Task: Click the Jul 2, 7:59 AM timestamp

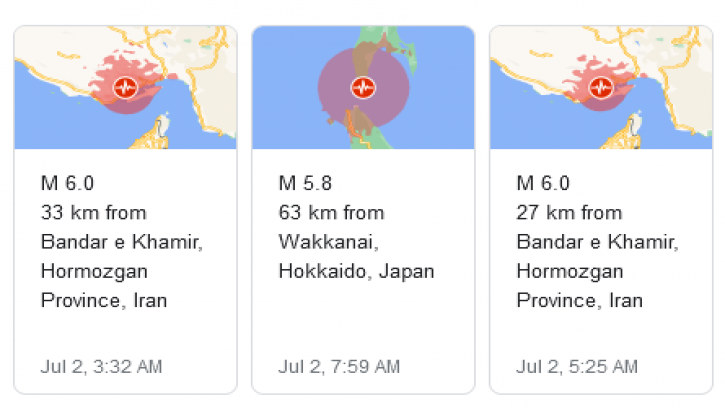Action: click(339, 367)
